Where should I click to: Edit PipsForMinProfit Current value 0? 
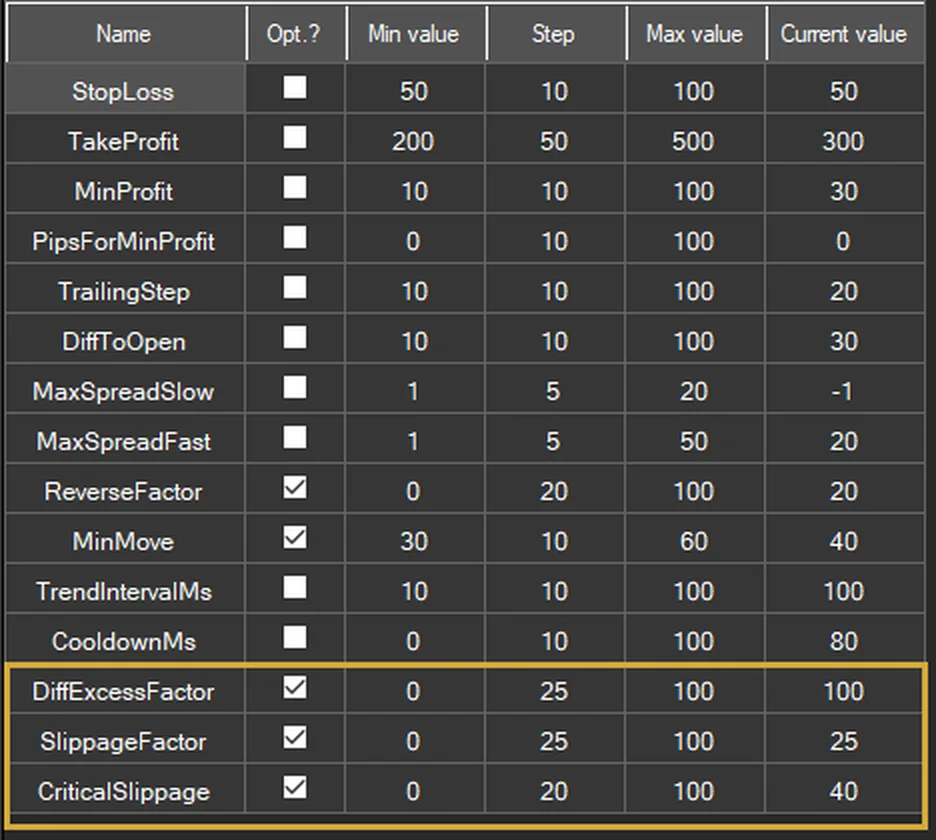[845, 239]
